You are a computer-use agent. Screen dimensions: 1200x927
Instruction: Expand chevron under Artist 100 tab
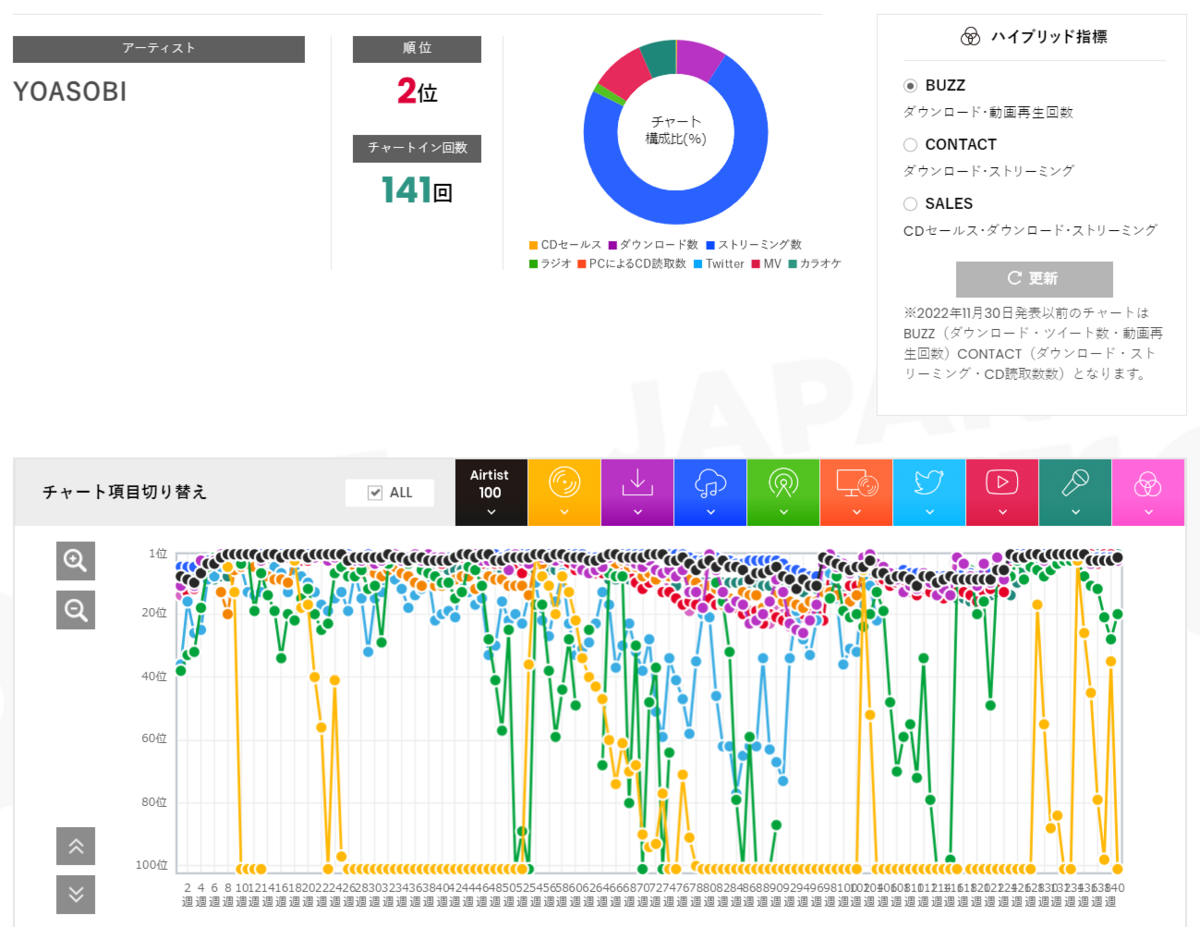point(490,512)
